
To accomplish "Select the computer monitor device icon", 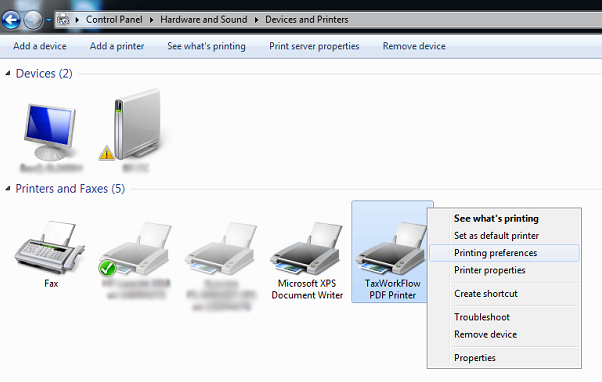I will 50,132.
